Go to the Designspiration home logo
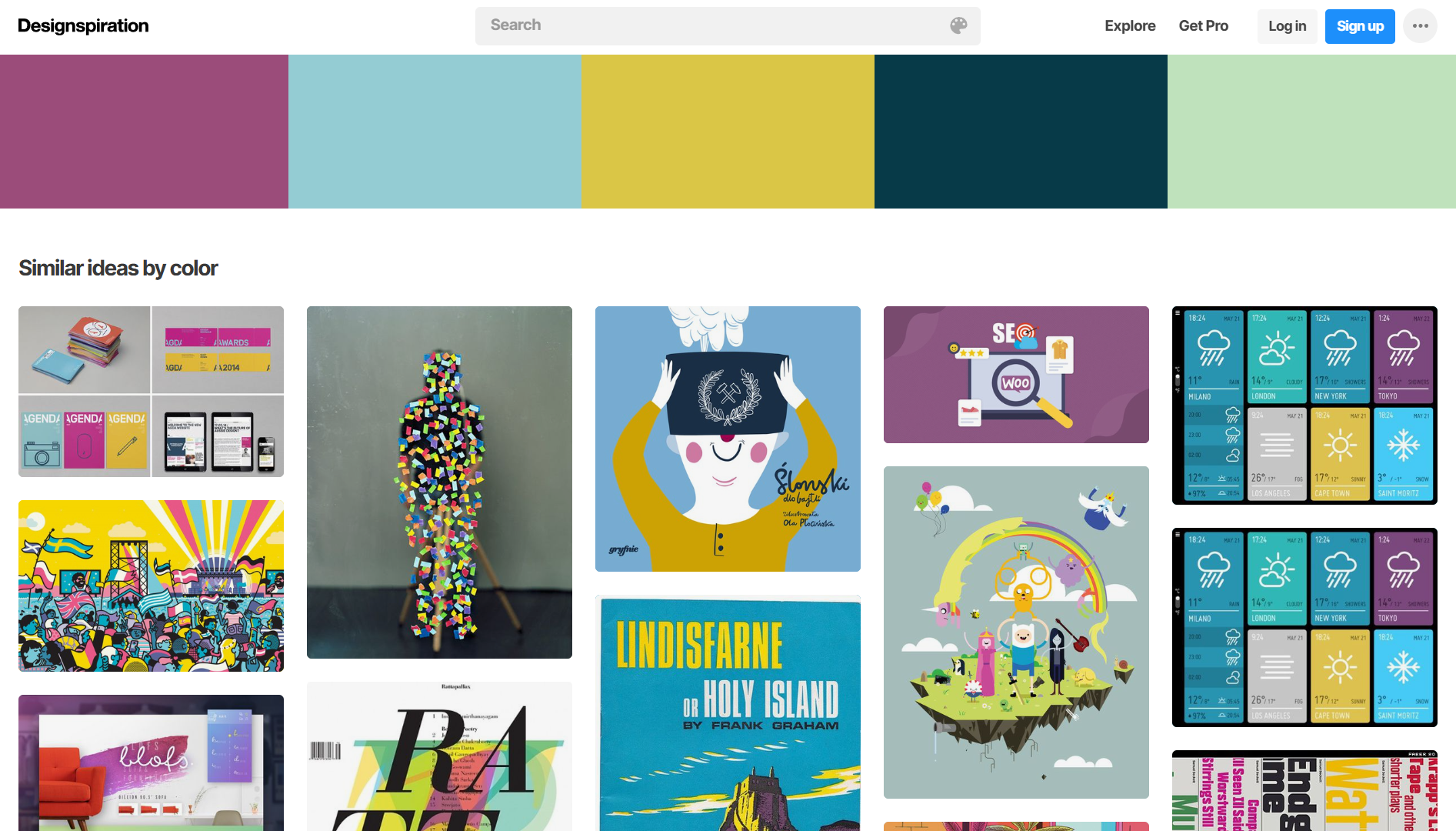The image size is (1456, 831). (x=83, y=26)
